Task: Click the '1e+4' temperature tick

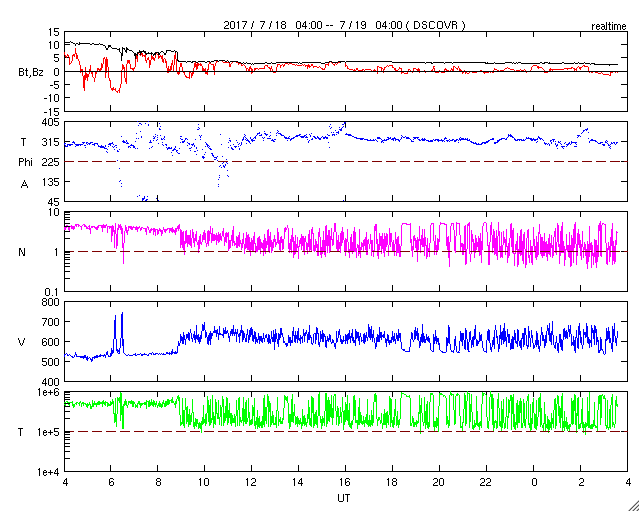Action: [x=49, y=472]
